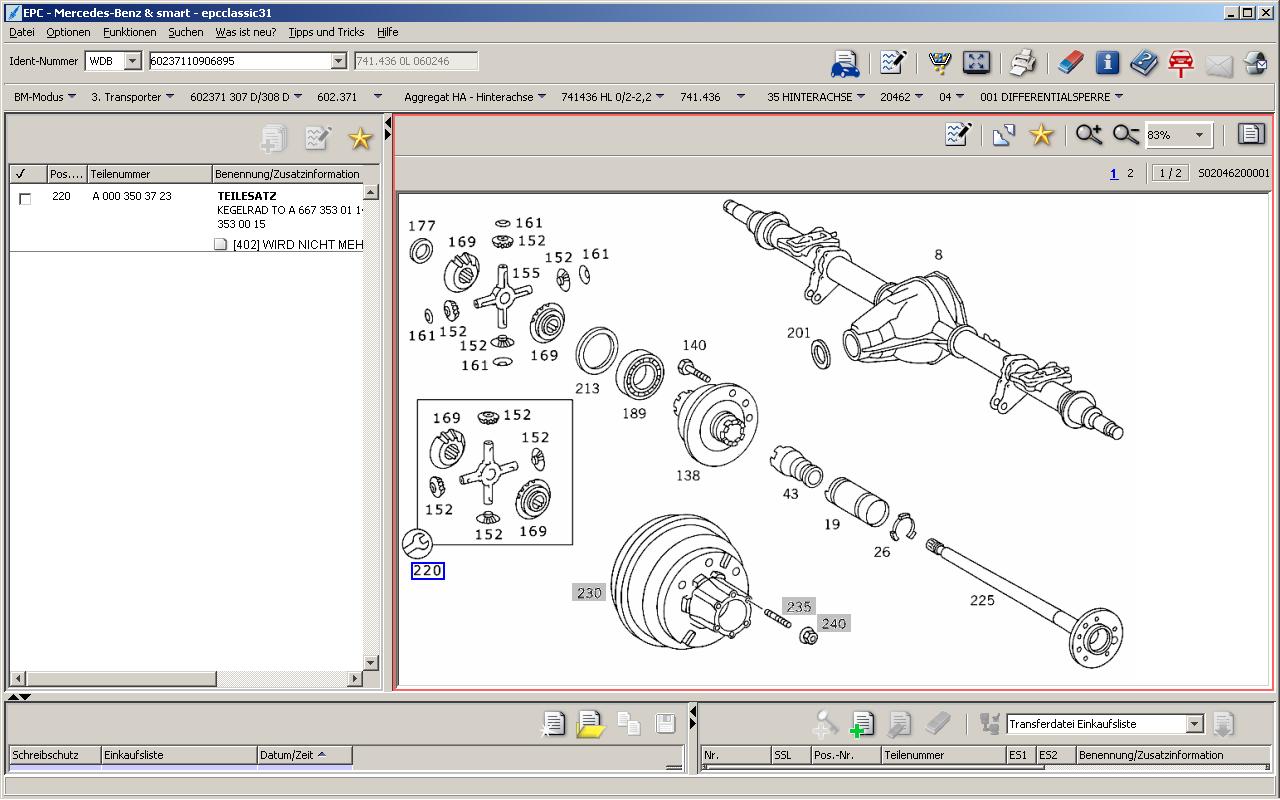This screenshot has height=800, width=1280.
Task: Open the Optionen menu
Action: [x=68, y=32]
